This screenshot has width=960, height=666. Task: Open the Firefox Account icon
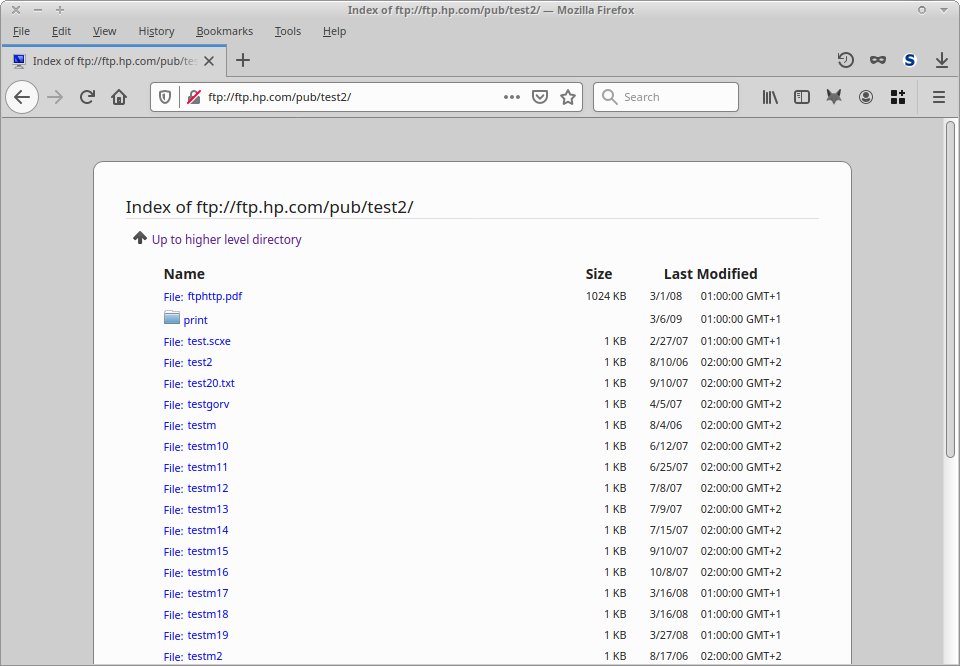point(866,97)
